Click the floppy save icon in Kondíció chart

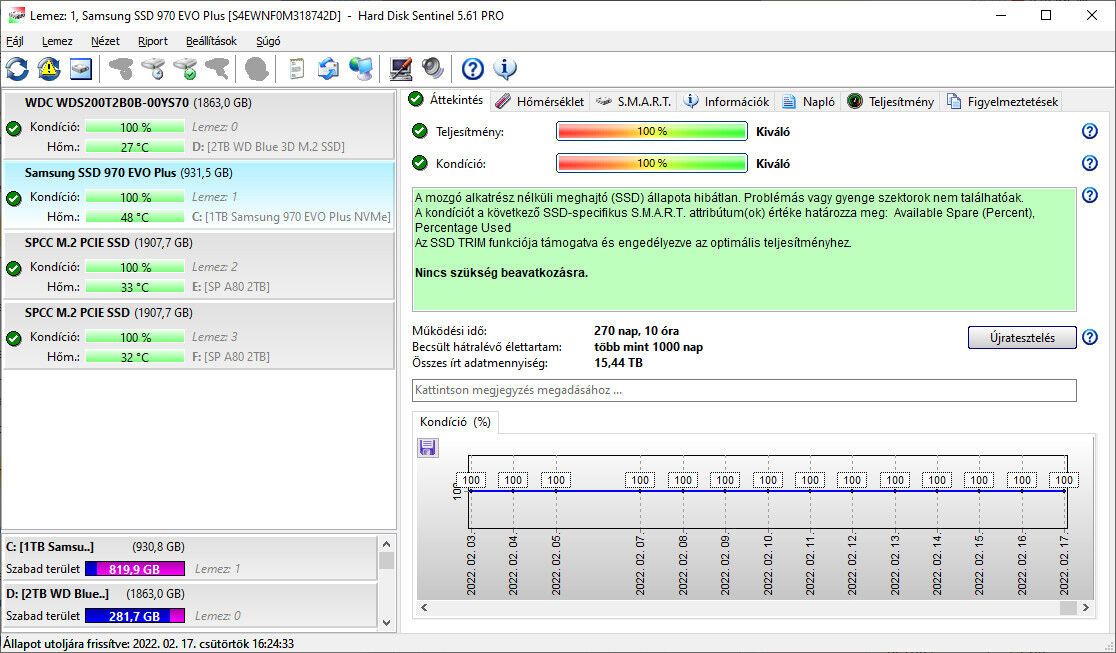(x=428, y=448)
